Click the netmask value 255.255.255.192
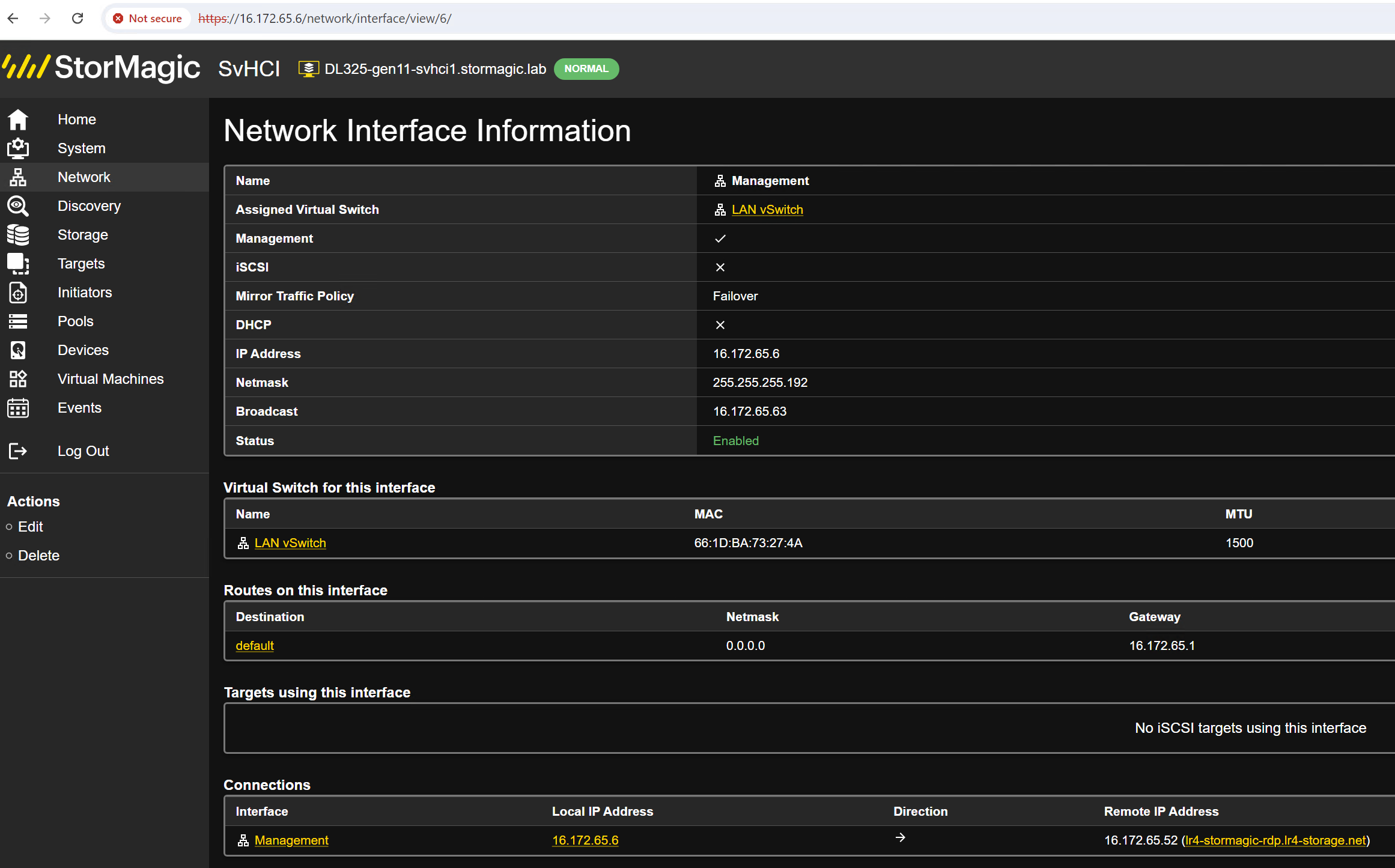This screenshot has width=1395, height=868. [x=760, y=383]
